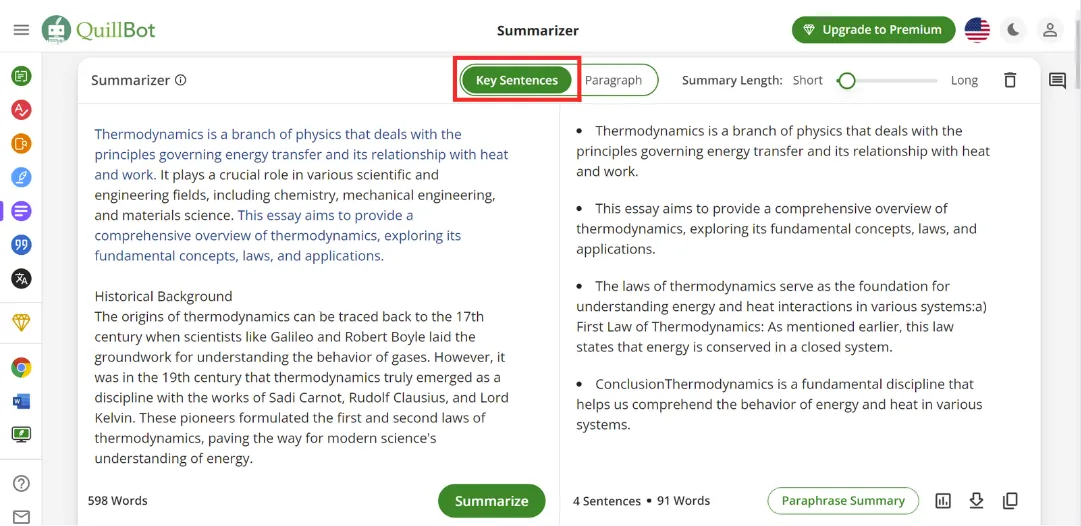The height and width of the screenshot is (526, 1081).
Task: Open the Translator sidebar icon
Action: pos(21,279)
